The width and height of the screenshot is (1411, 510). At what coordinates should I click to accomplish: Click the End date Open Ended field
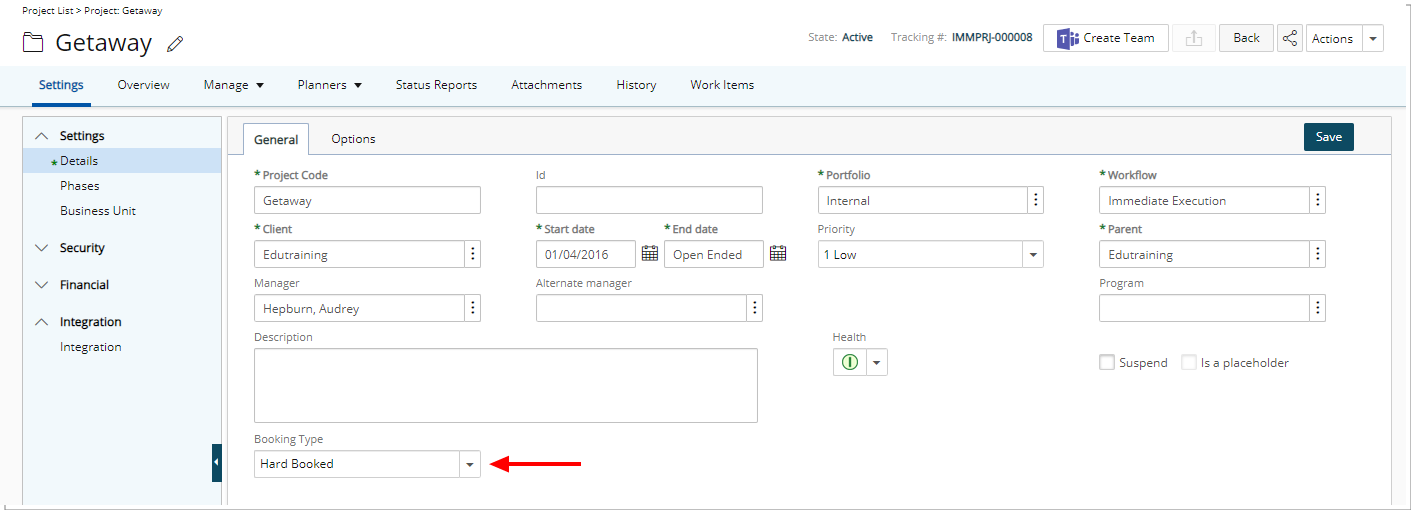[714, 254]
